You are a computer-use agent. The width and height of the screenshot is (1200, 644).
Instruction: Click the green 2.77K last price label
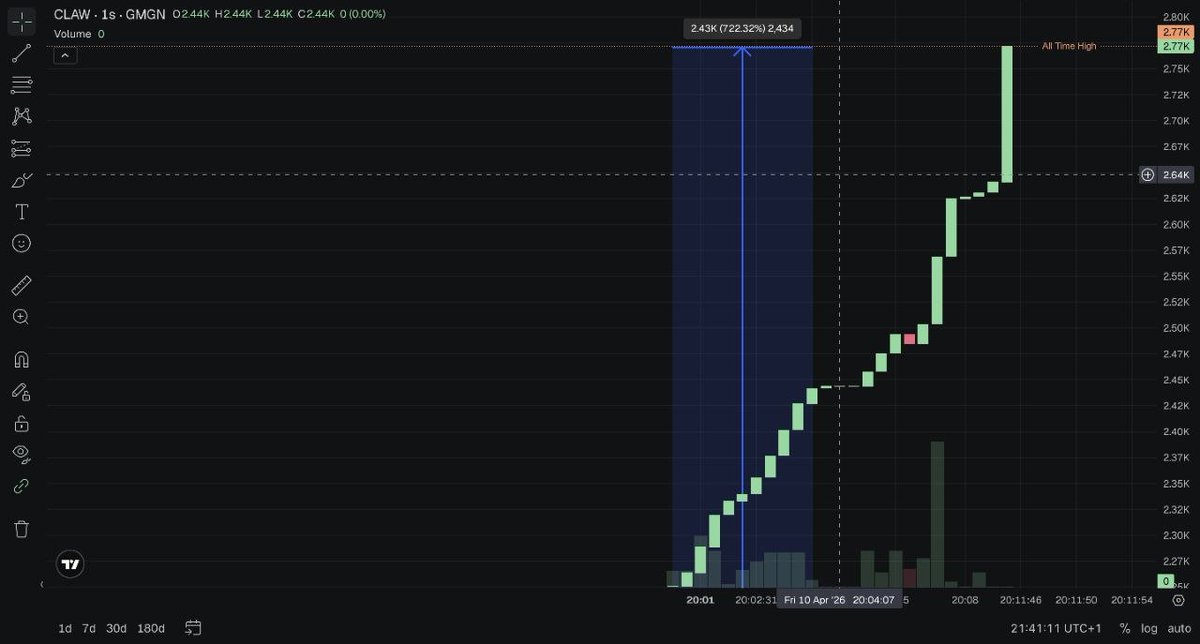[x=1175, y=46]
